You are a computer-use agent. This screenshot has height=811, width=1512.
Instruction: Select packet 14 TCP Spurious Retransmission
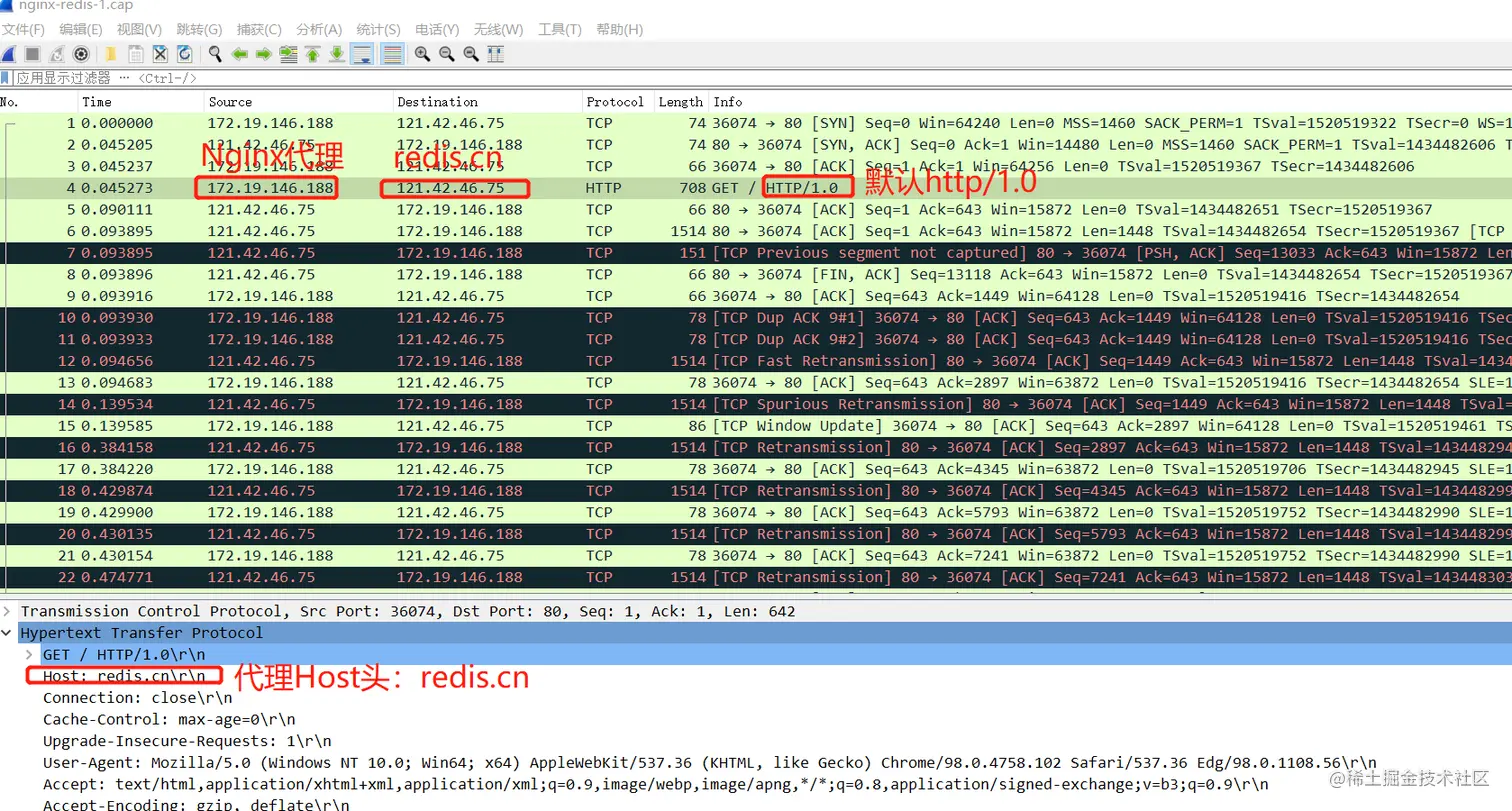[x=756, y=404]
